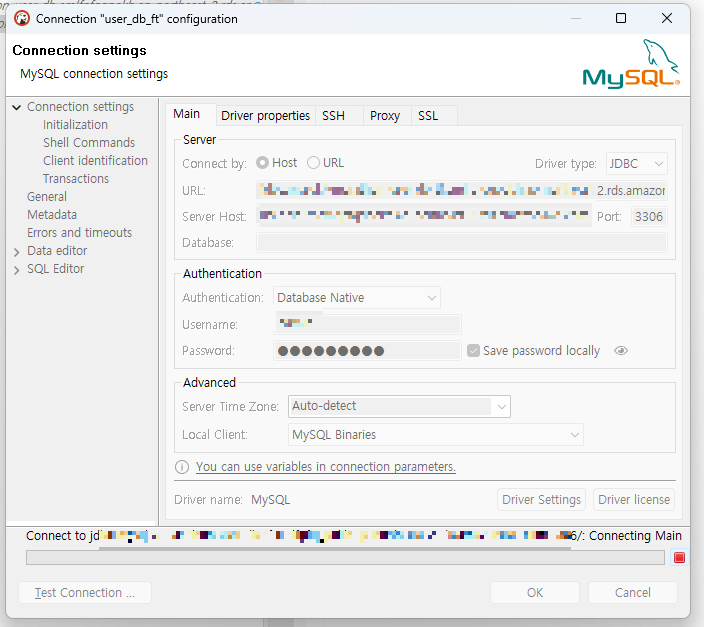This screenshot has width=704, height=627.
Task: Select Shell Commands in the settings tree
Action: coord(89,143)
